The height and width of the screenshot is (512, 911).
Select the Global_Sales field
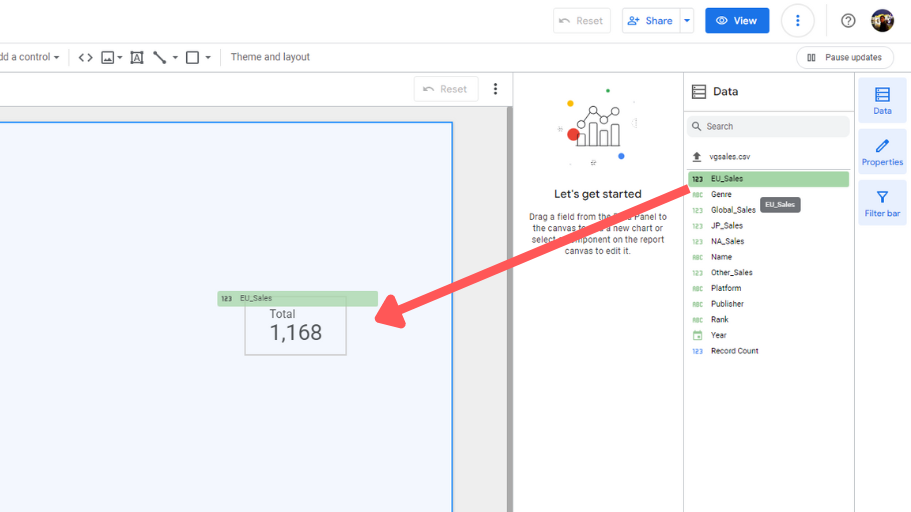point(733,210)
